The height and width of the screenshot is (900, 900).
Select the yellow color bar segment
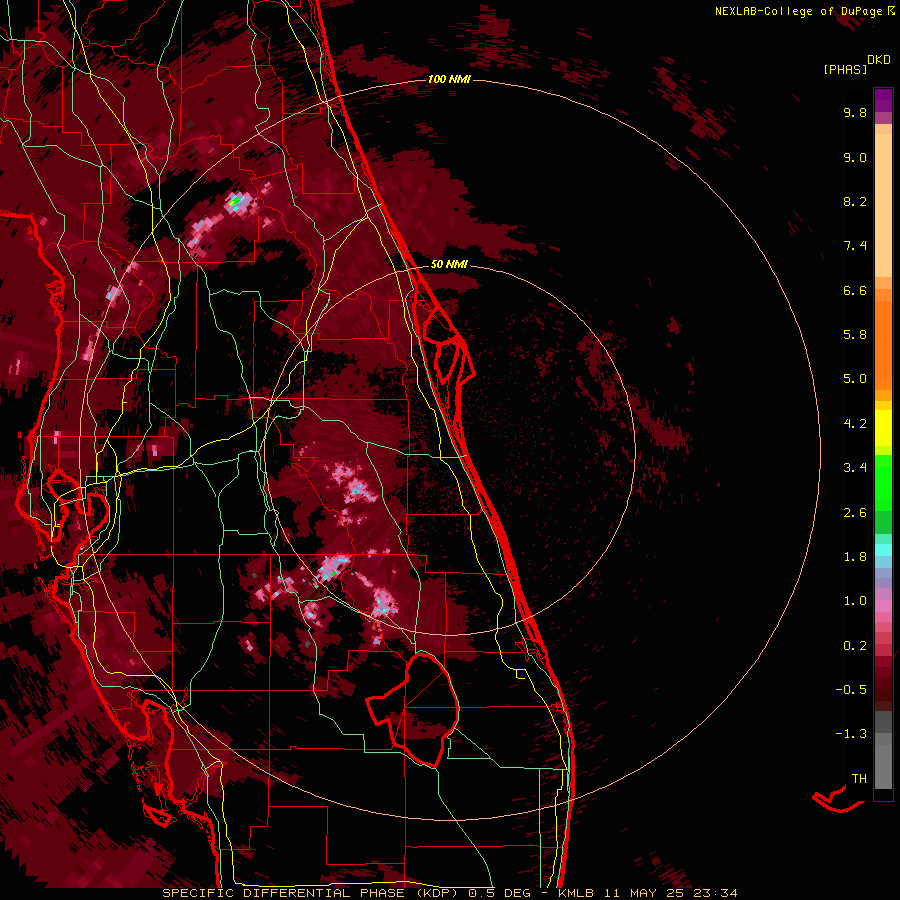[883, 427]
